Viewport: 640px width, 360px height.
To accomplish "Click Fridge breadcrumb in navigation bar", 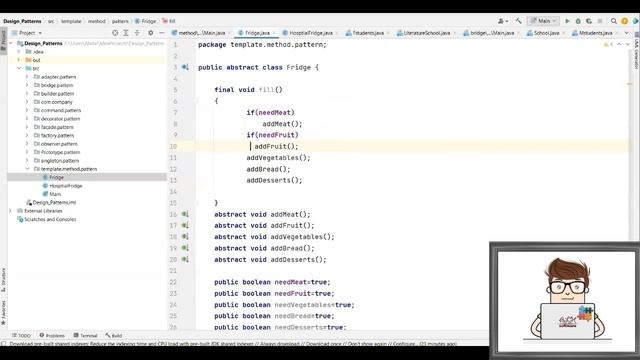I will [x=146, y=21].
